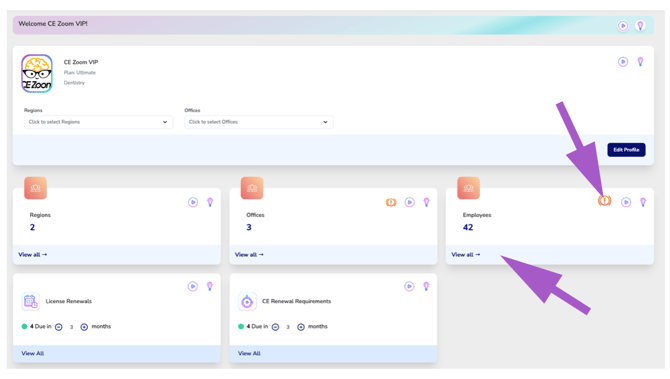
Task: Click View All under CE Renewal Requirements
Action: tap(249, 354)
